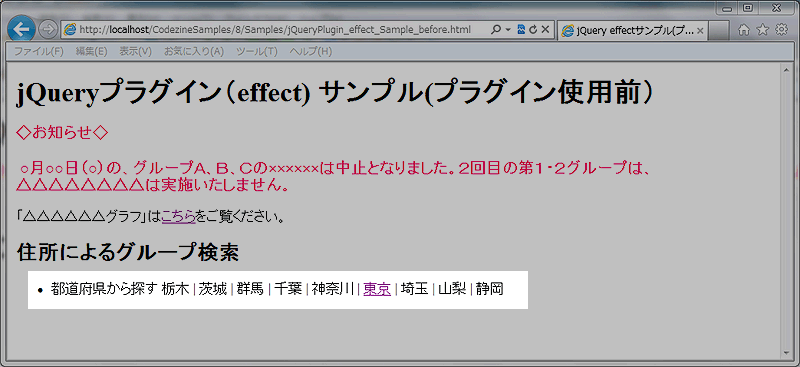Screen dimensions: 800x367
Task: Click the browser Forward arrow button
Action: 47,30
